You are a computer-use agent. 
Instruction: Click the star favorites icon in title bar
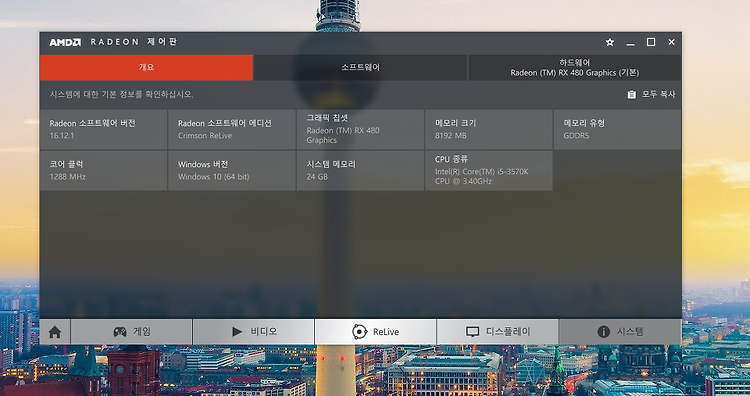pos(610,42)
